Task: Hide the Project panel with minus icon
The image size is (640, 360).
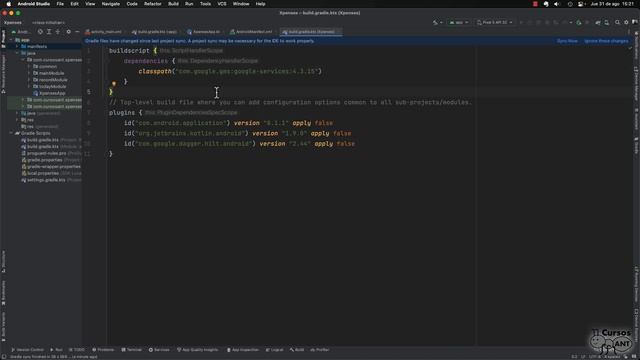Action: click(x=77, y=32)
